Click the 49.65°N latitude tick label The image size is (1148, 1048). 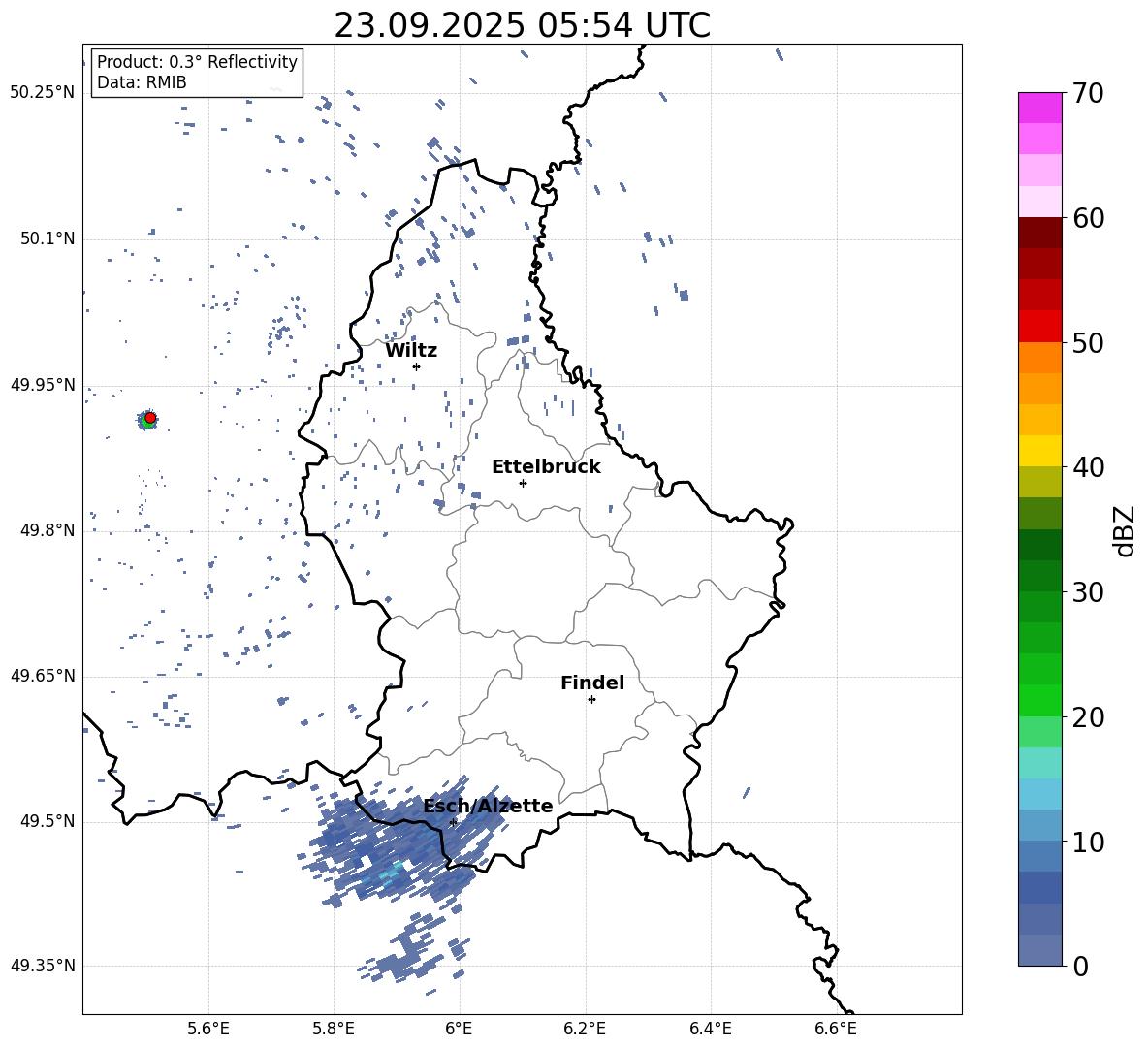(43, 676)
